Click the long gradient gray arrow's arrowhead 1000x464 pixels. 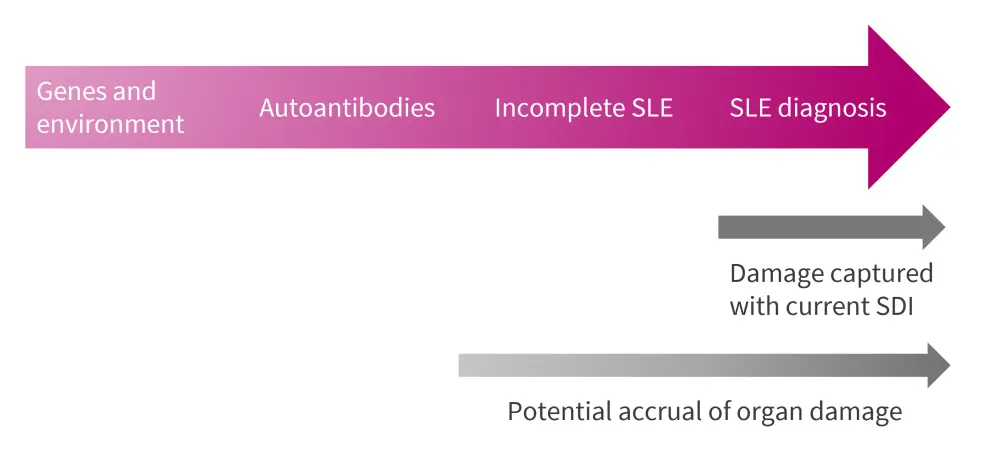pos(938,365)
